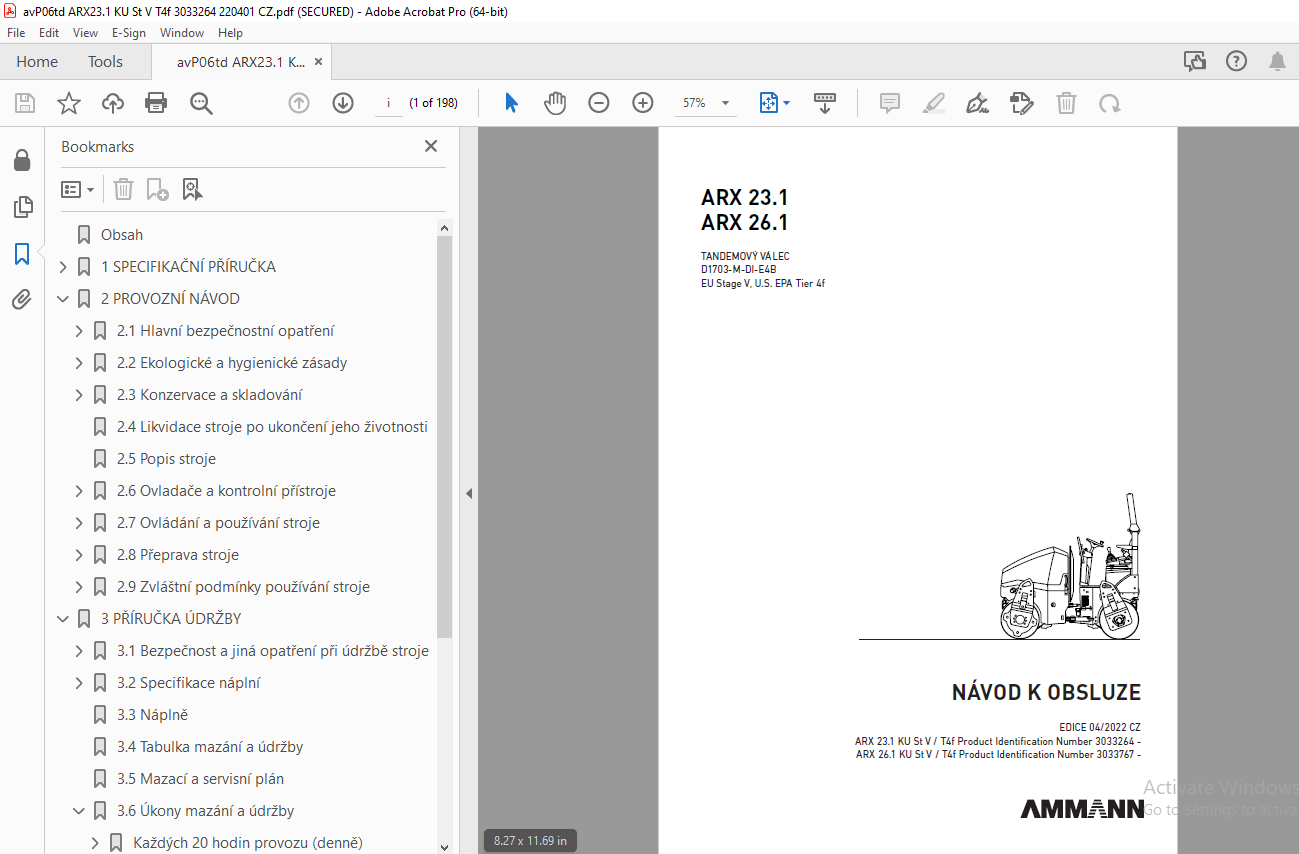Click the Delete page trash icon in toolbar

[x=1067, y=103]
